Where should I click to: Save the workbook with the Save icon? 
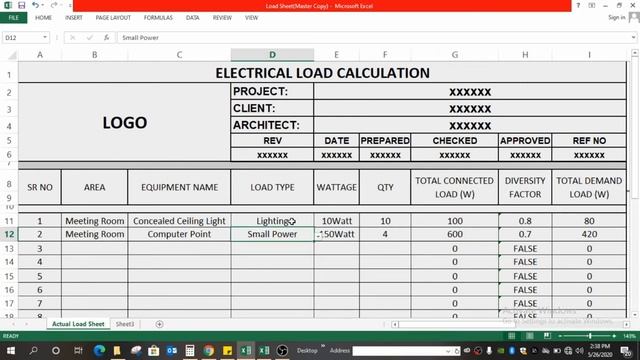(x=22, y=5)
